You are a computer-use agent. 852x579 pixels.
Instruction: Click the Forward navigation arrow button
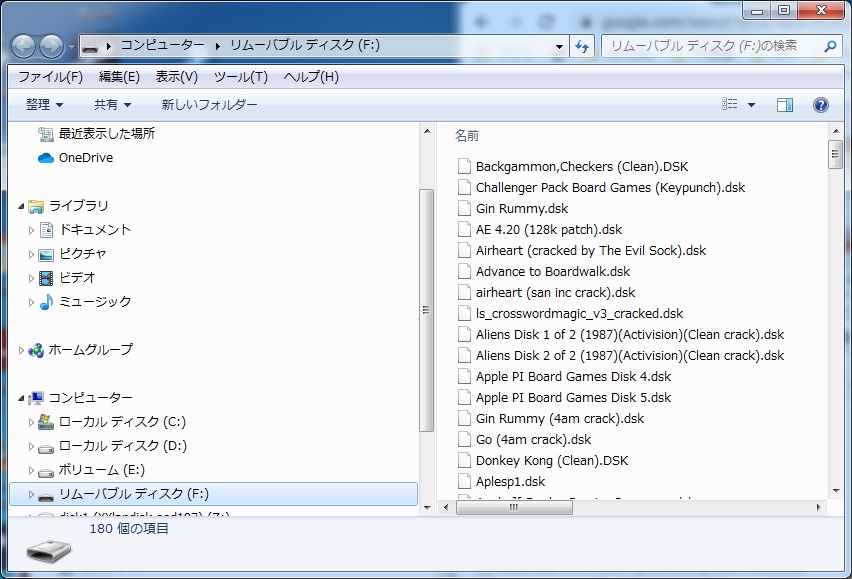pos(52,47)
